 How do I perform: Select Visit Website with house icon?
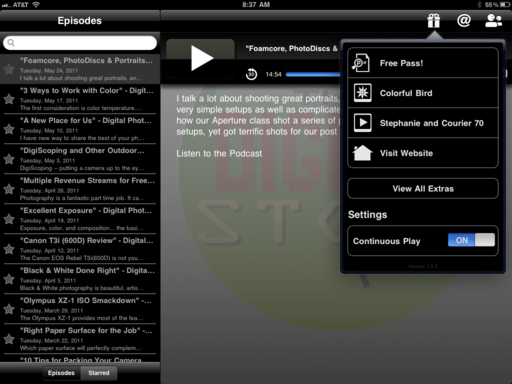pos(423,153)
